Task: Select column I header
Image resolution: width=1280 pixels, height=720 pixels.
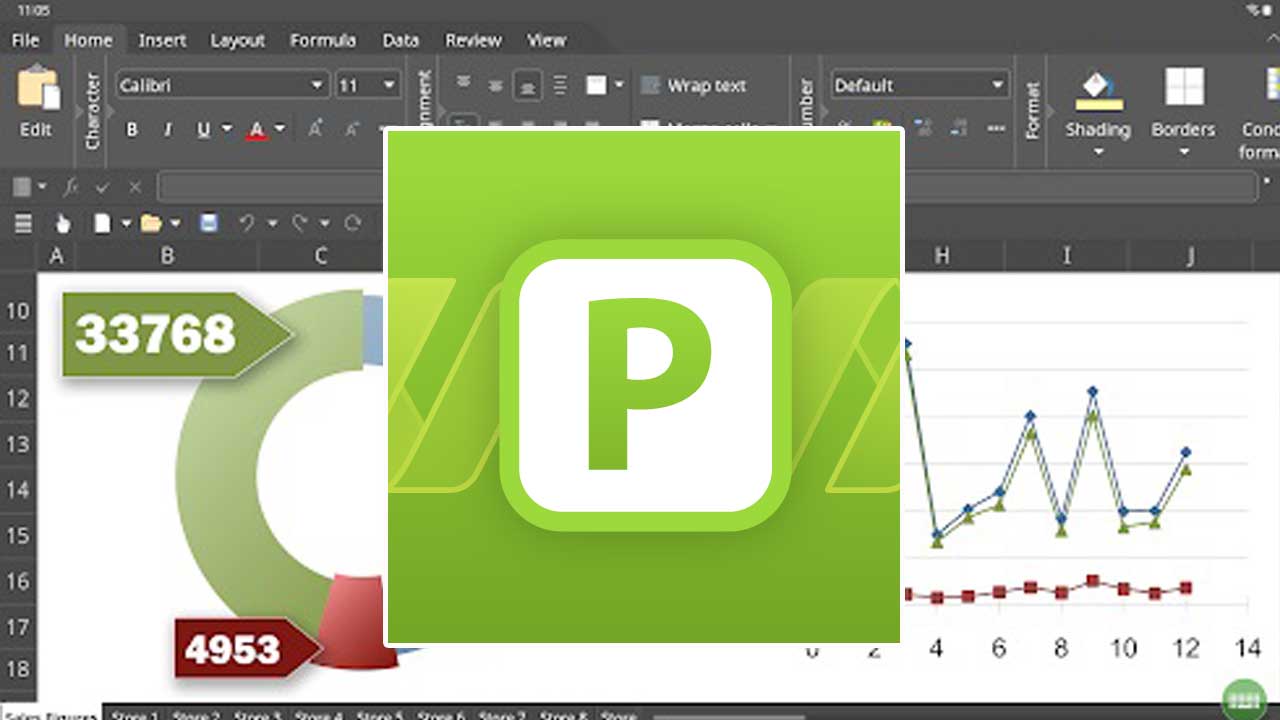Action: point(1067,256)
